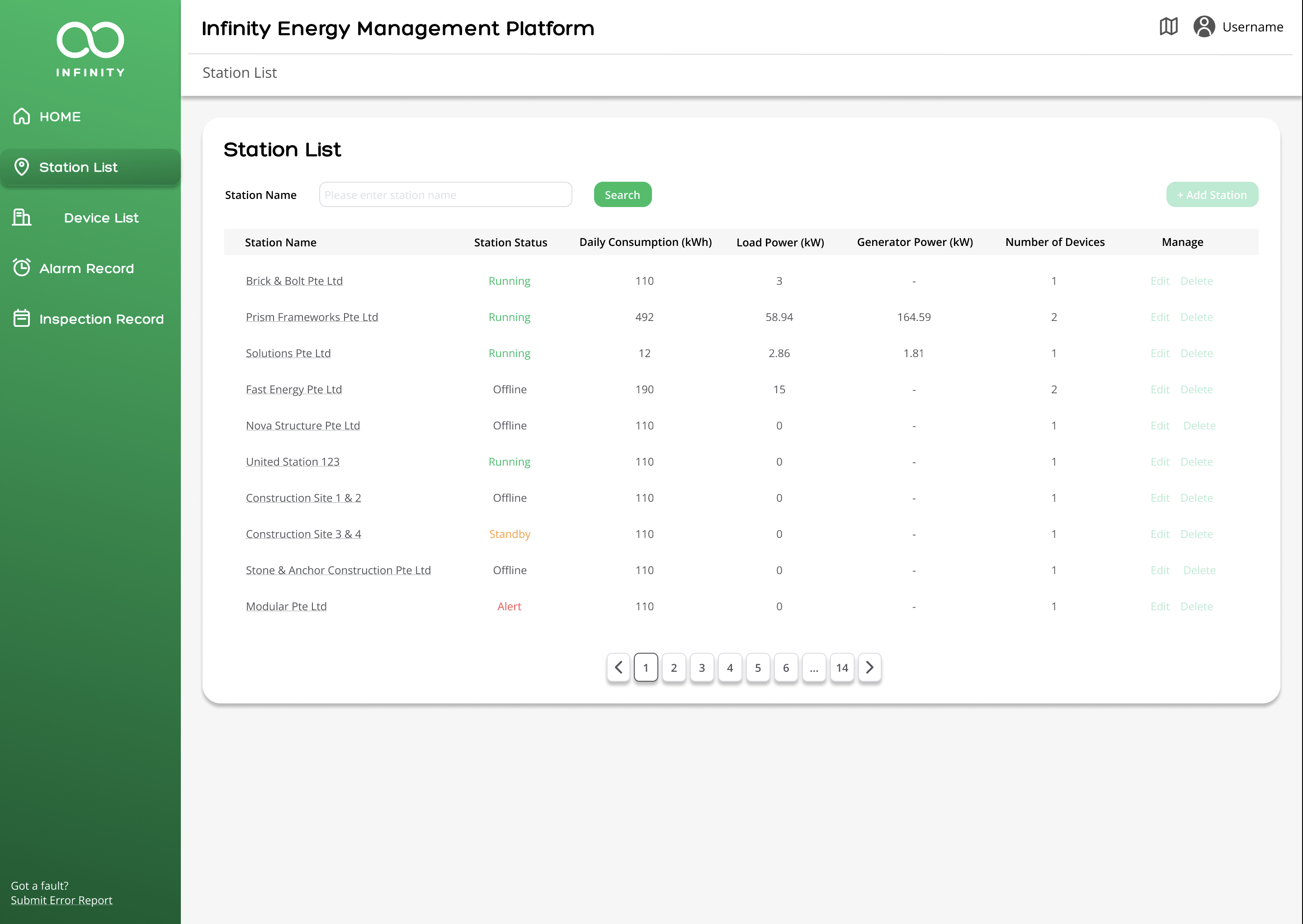Delete the Modular Pte Ltd station
The width and height of the screenshot is (1303, 924).
tap(1196, 607)
